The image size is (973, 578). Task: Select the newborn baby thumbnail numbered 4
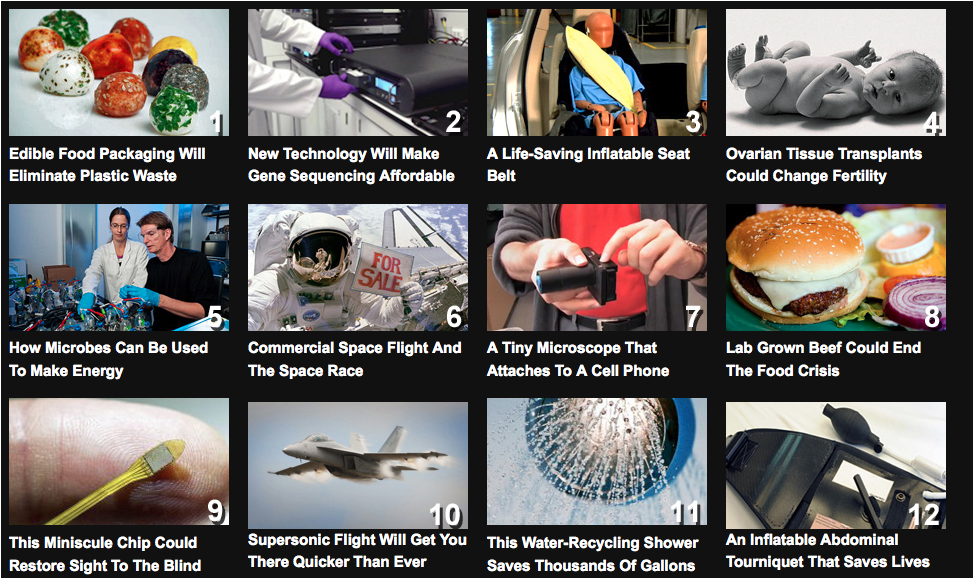(836, 72)
